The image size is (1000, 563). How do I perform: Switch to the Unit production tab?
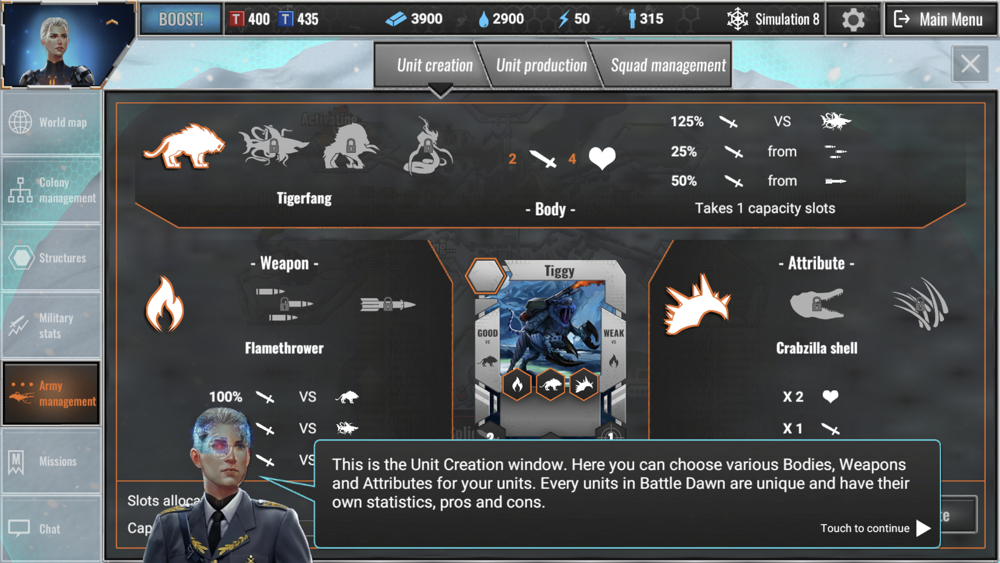pyautogui.click(x=541, y=65)
